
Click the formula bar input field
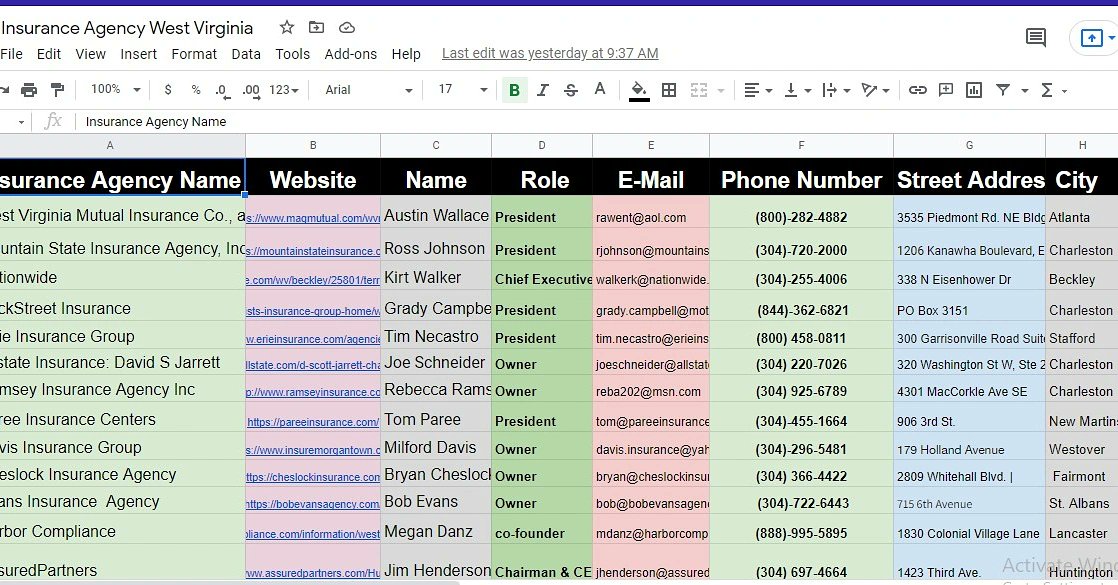599,122
